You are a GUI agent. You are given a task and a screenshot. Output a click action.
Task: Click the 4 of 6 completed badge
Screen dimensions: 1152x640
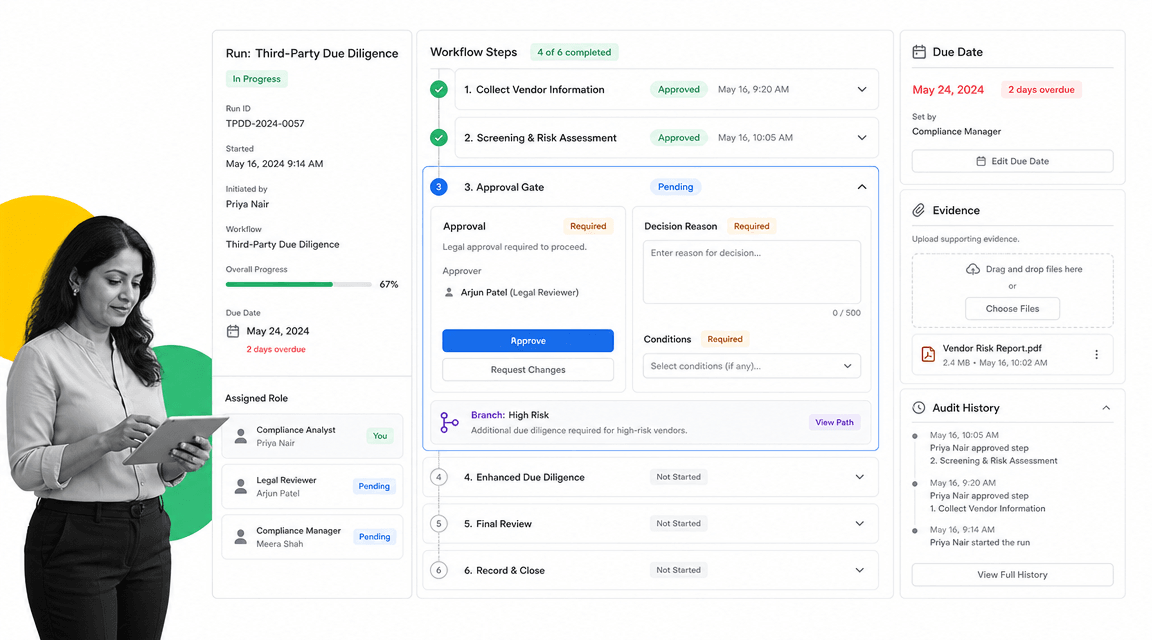click(x=574, y=52)
